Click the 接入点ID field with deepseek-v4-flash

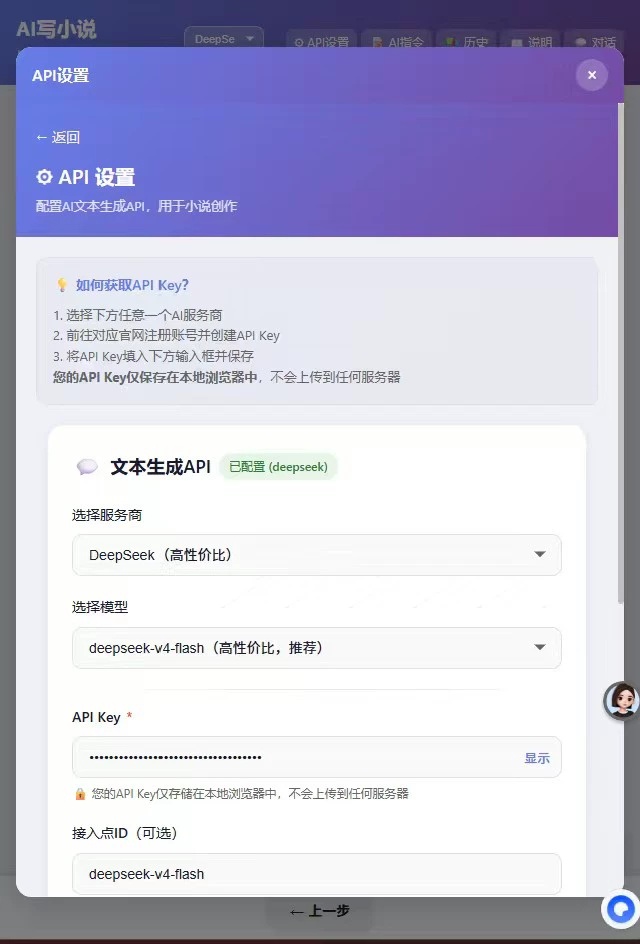[317, 873]
